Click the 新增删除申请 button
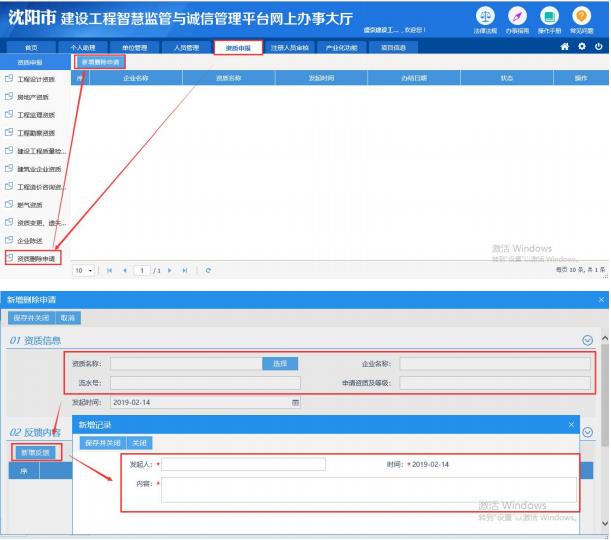 (x=100, y=62)
